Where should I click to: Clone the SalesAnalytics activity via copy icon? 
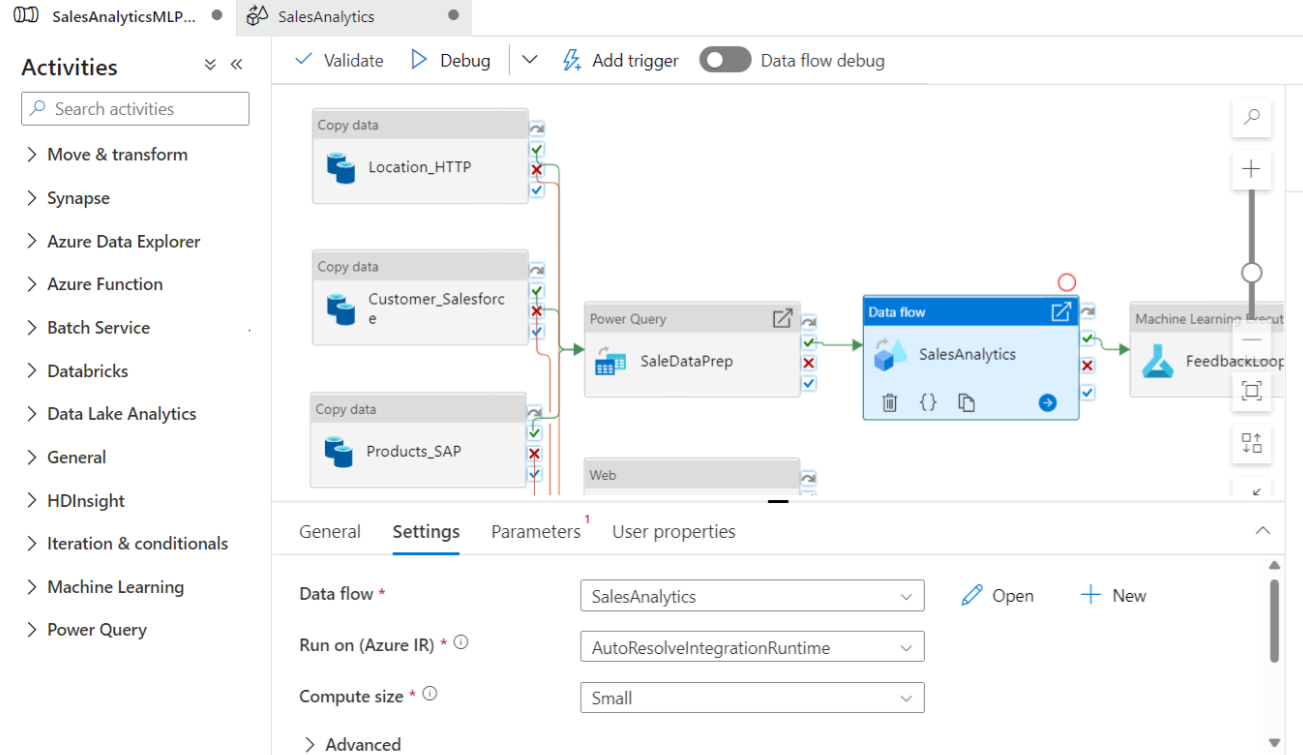(966, 403)
